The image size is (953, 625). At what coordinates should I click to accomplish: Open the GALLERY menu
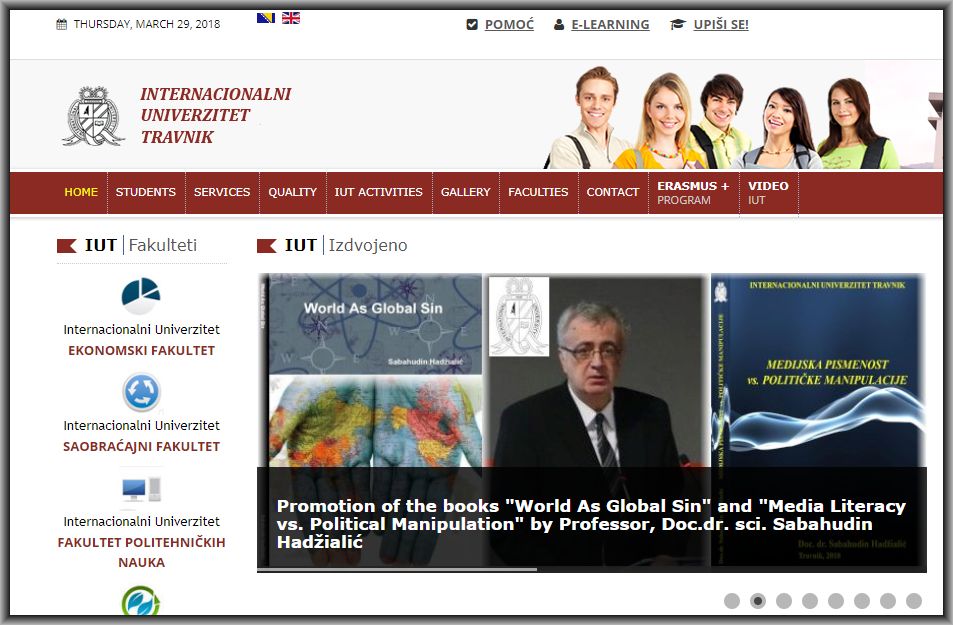coord(466,192)
